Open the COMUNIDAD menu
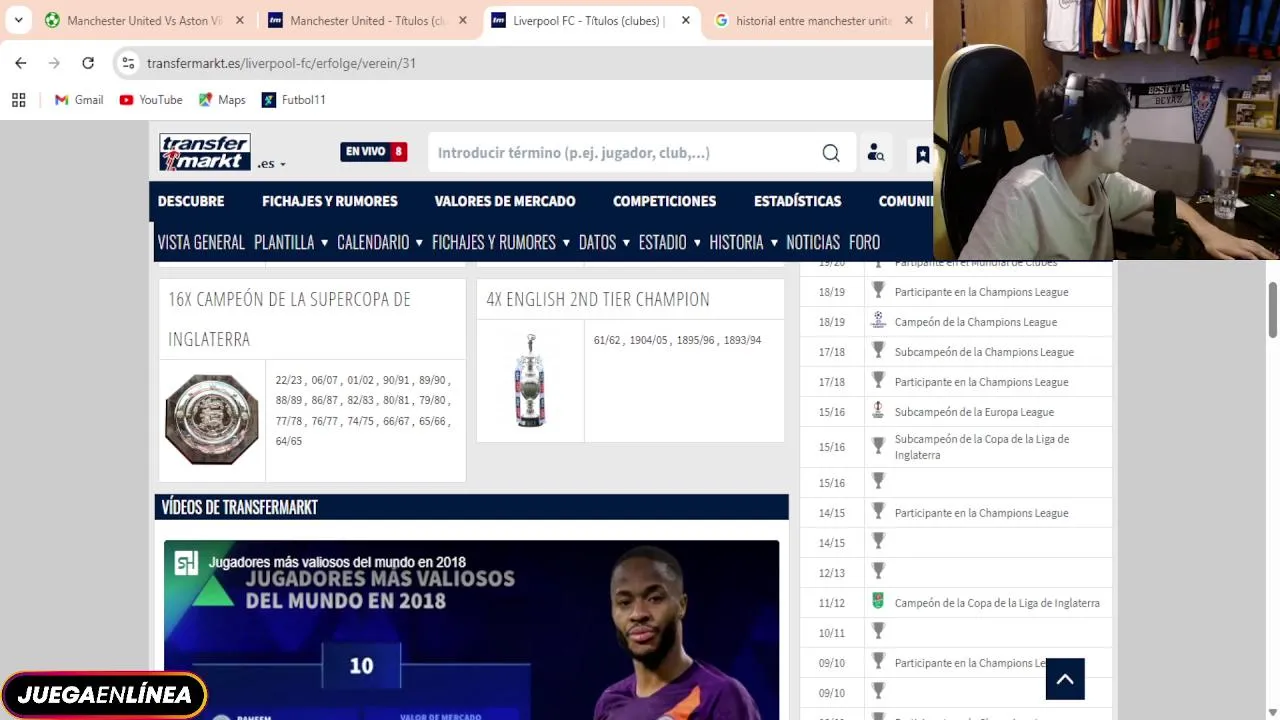 click(906, 201)
